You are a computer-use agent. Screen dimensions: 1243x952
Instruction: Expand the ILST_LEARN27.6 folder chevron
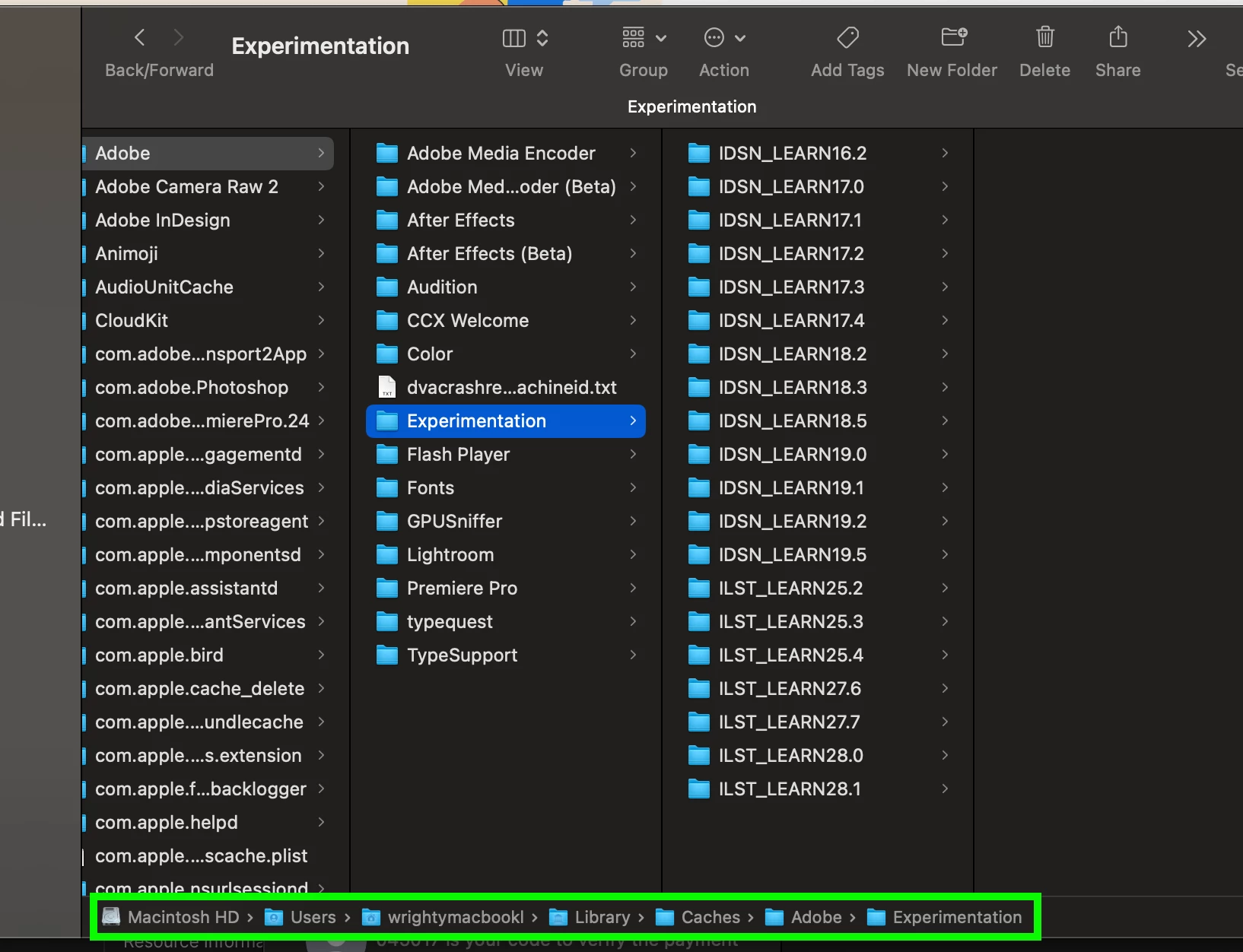tap(945, 689)
